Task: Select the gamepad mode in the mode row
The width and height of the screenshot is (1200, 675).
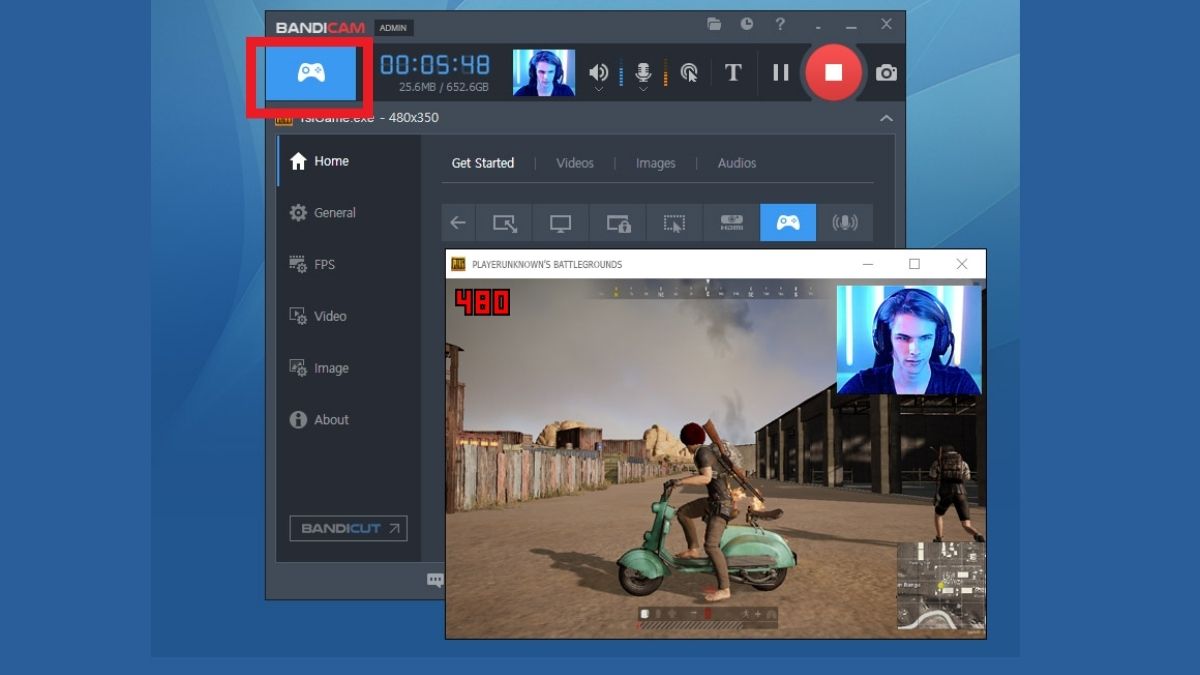Action: pos(788,223)
